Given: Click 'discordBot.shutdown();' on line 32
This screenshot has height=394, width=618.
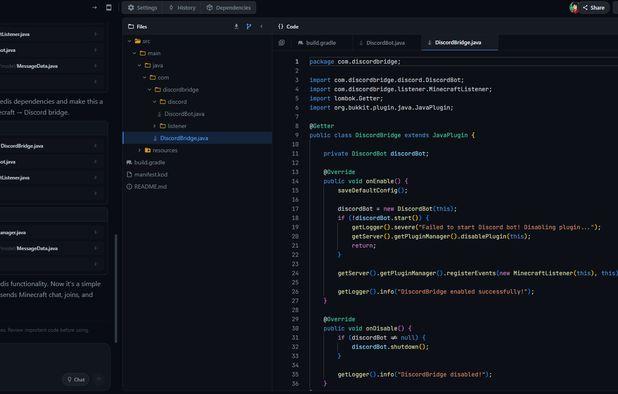Looking at the screenshot, I should 390,347.
